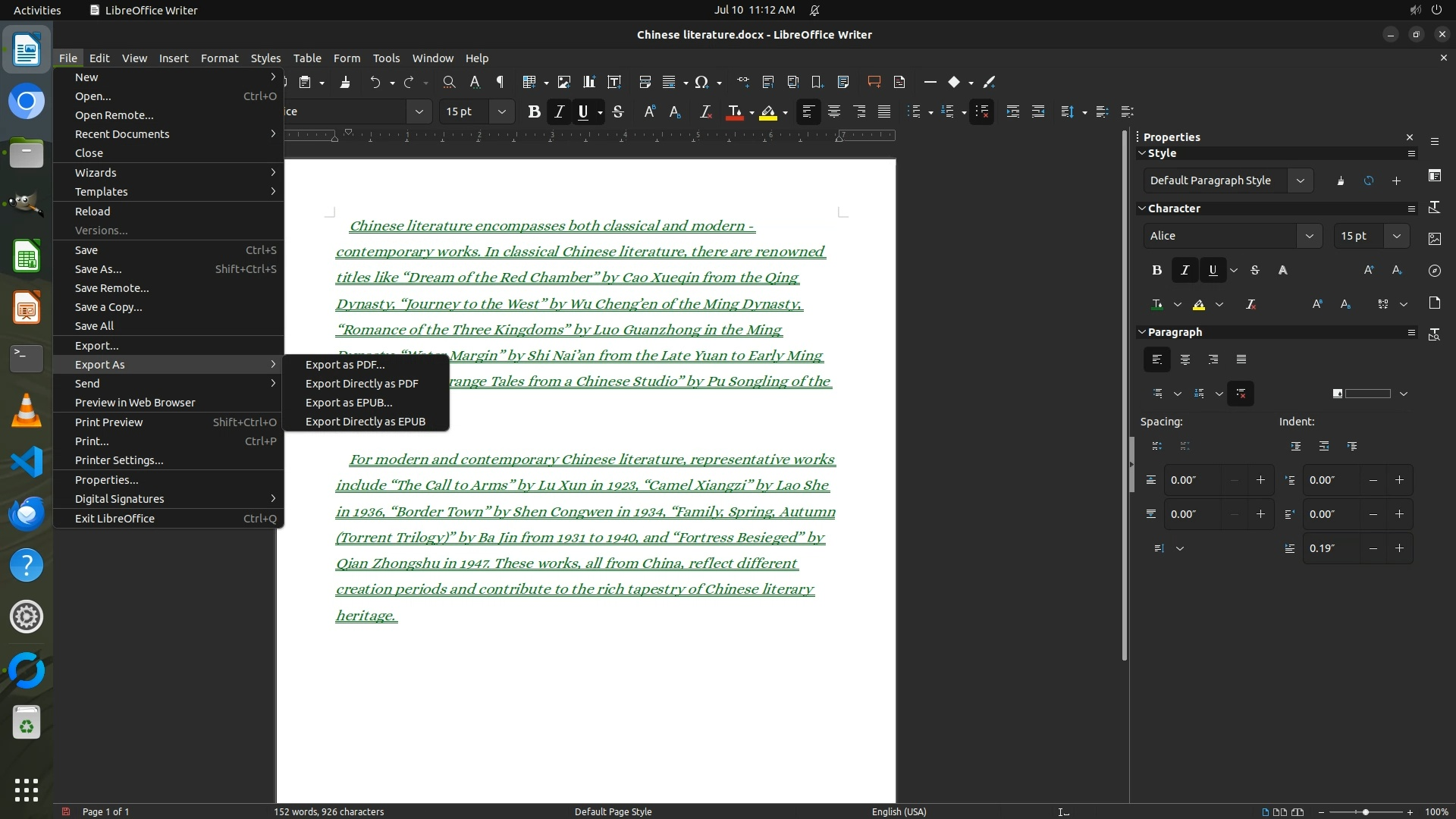Click the Insert Special Character omega icon
This screenshot has height=819, width=1456.
701,82
